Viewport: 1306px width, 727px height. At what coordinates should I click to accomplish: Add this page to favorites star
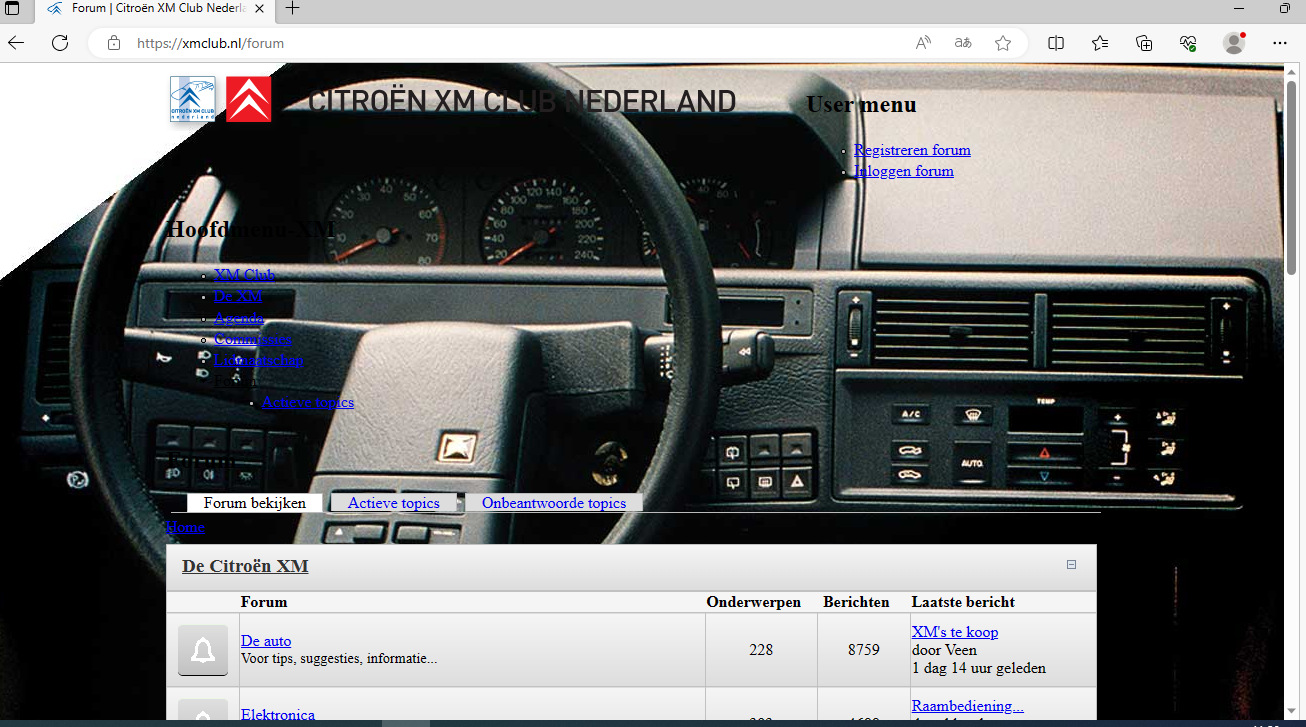click(1003, 43)
